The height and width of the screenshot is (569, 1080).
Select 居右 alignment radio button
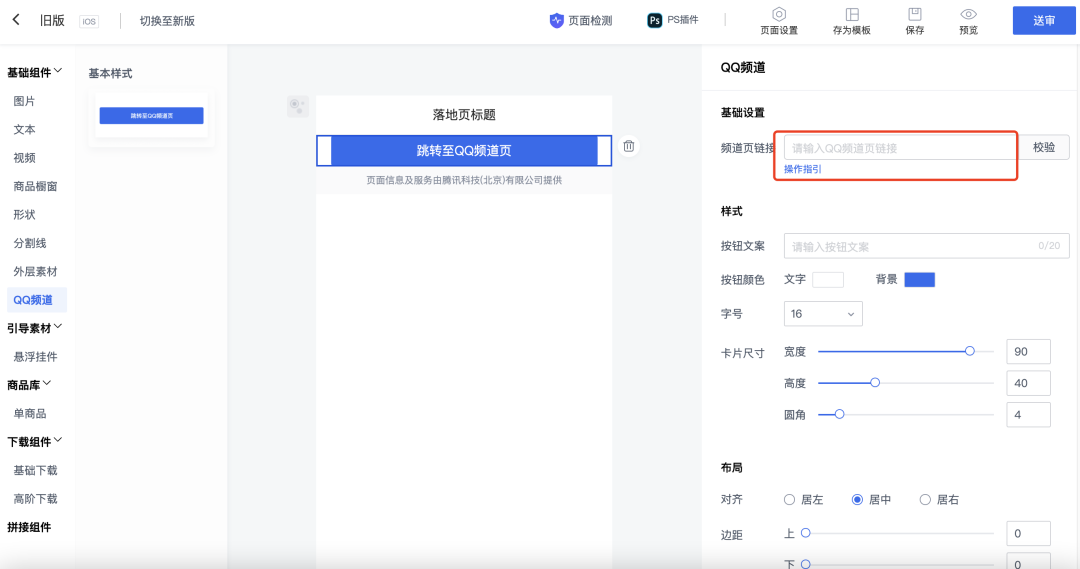(x=925, y=499)
